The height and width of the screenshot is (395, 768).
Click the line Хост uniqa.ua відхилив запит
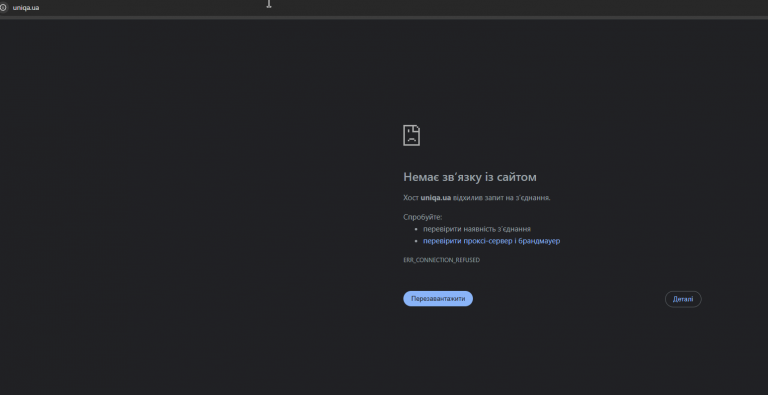(477, 198)
